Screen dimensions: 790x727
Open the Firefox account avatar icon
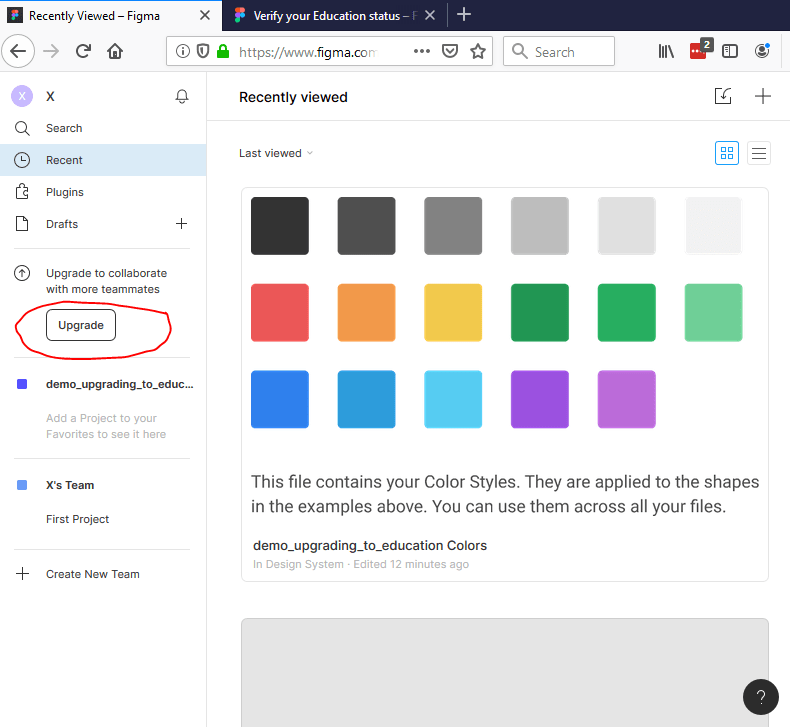762,50
